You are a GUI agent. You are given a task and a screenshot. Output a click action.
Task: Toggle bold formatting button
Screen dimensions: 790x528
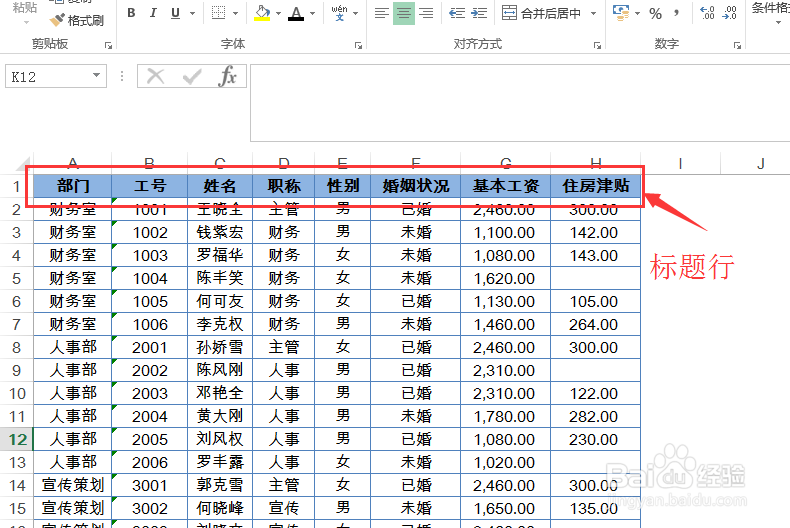(x=131, y=13)
